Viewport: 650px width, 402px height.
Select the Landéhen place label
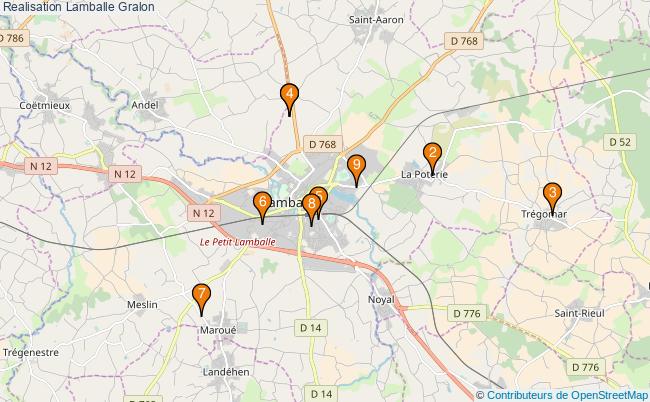226,372
